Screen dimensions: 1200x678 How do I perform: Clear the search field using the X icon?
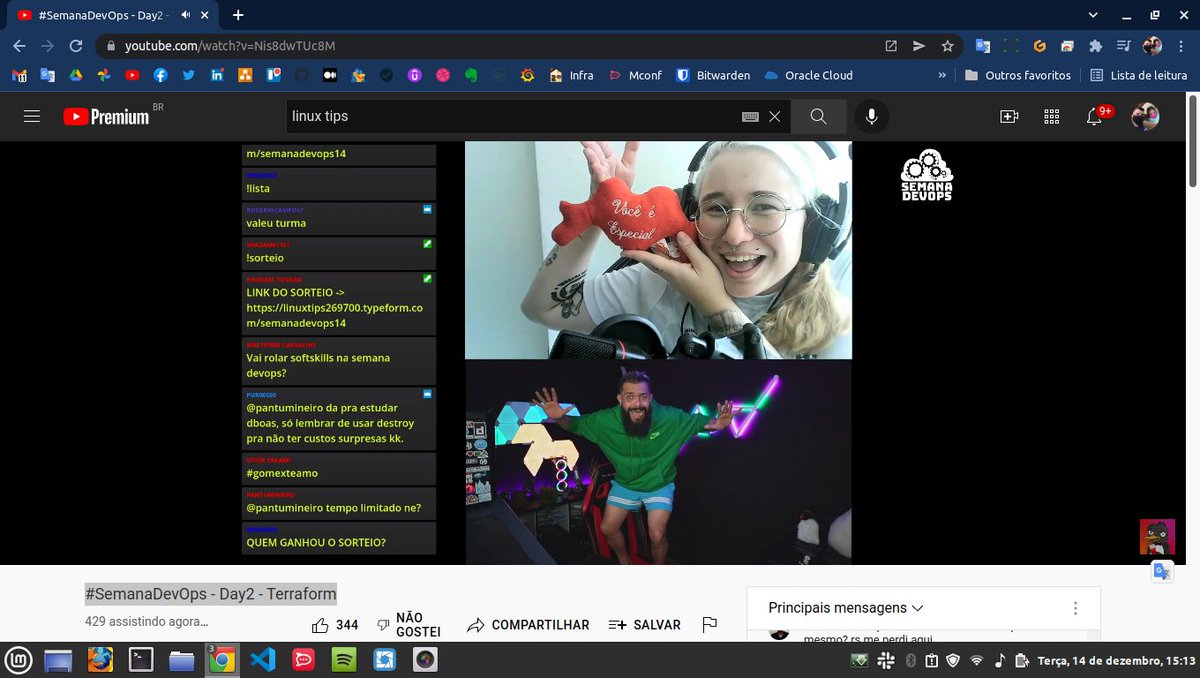pyautogui.click(x=776, y=116)
